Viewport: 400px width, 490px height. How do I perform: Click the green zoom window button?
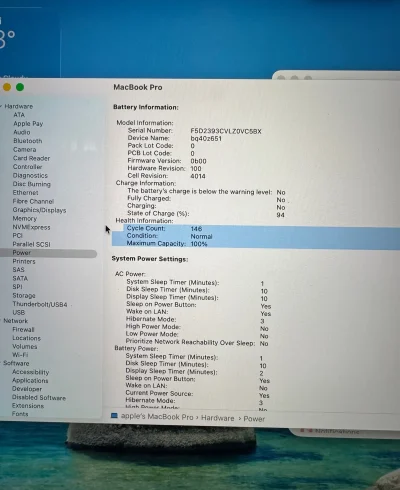coord(20,87)
